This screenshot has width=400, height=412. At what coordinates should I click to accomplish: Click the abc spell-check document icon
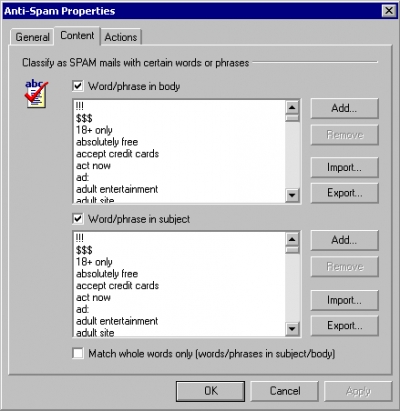coord(36,94)
